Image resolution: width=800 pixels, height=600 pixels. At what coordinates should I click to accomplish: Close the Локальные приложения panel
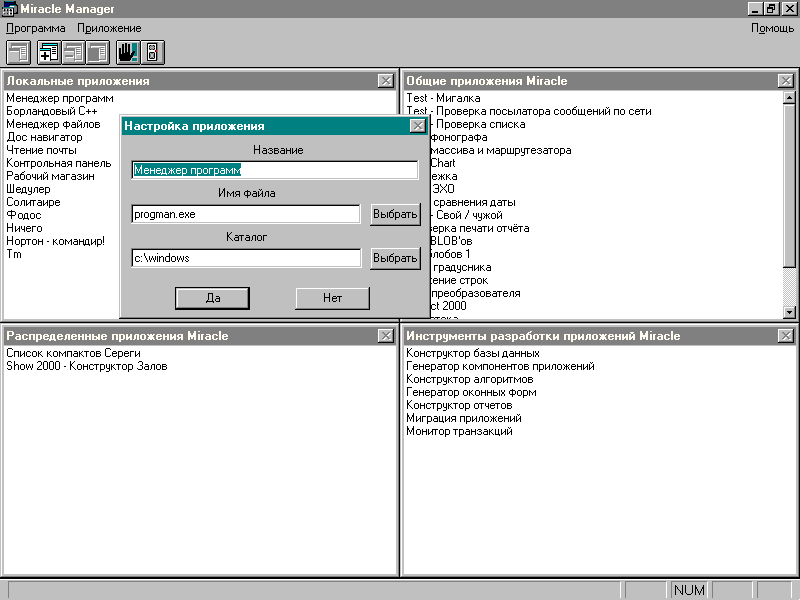click(386, 81)
